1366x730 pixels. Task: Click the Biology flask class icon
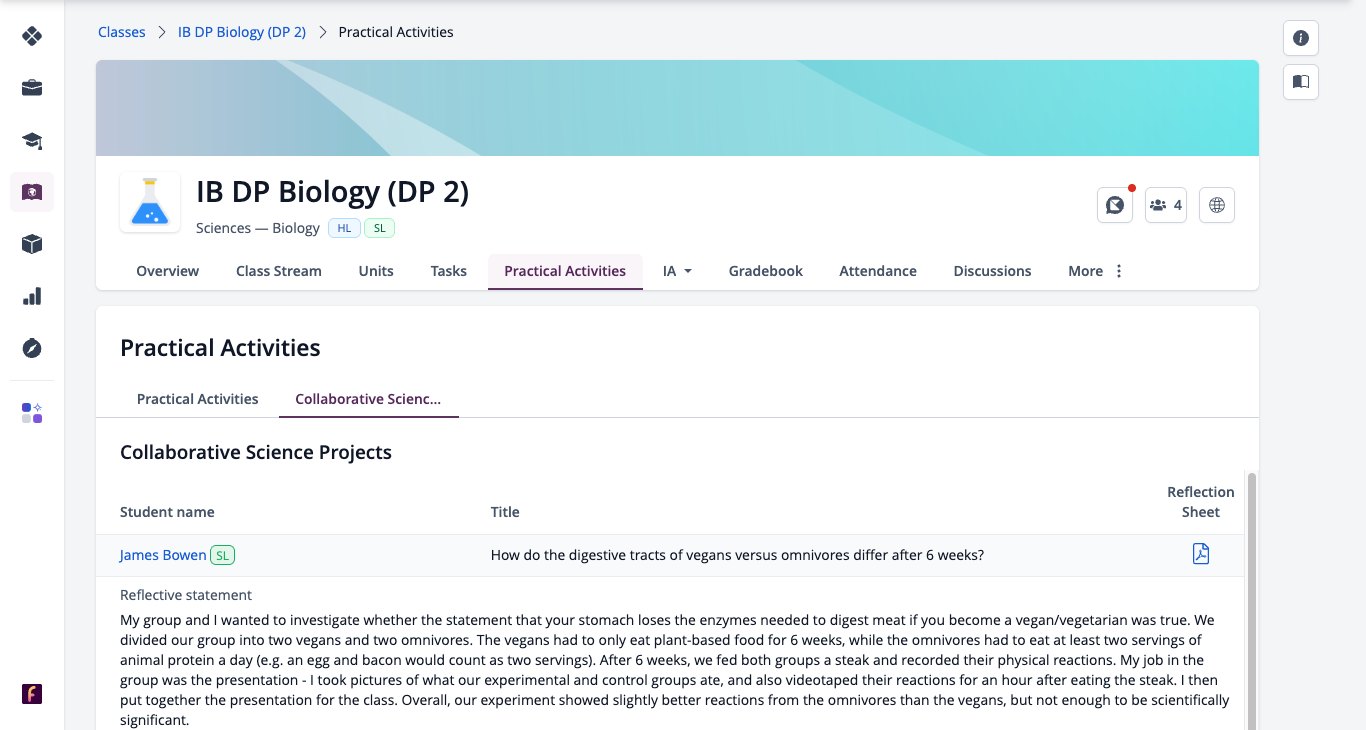(150, 202)
